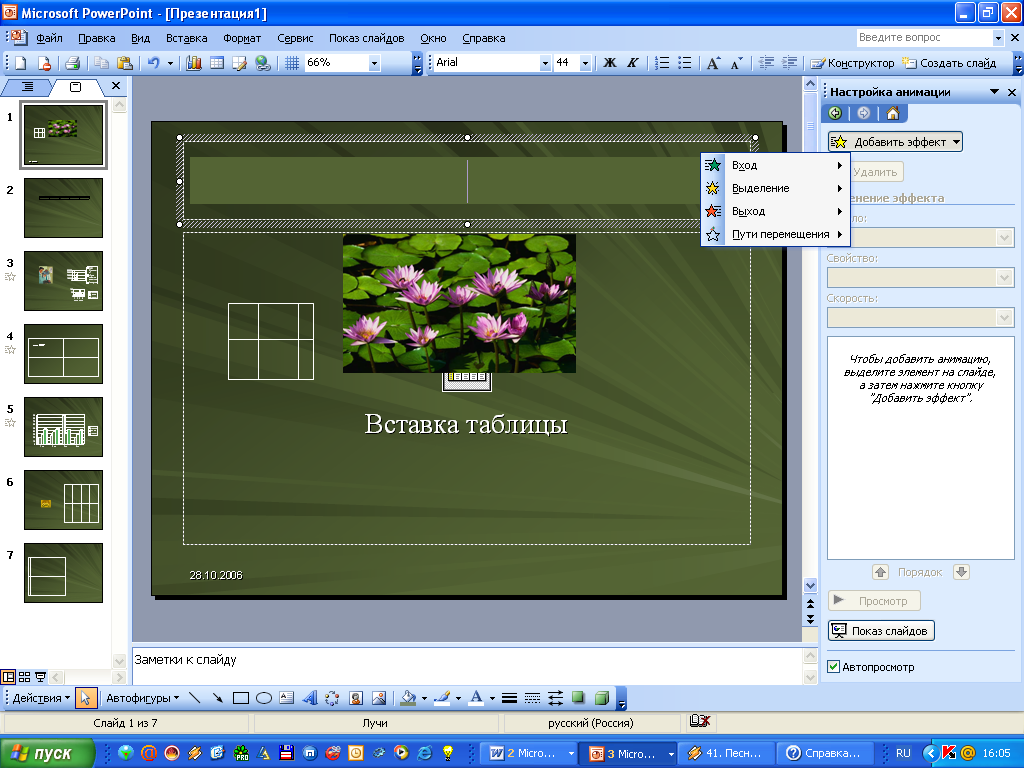Click the Заметки к слайду notes field

(466, 665)
